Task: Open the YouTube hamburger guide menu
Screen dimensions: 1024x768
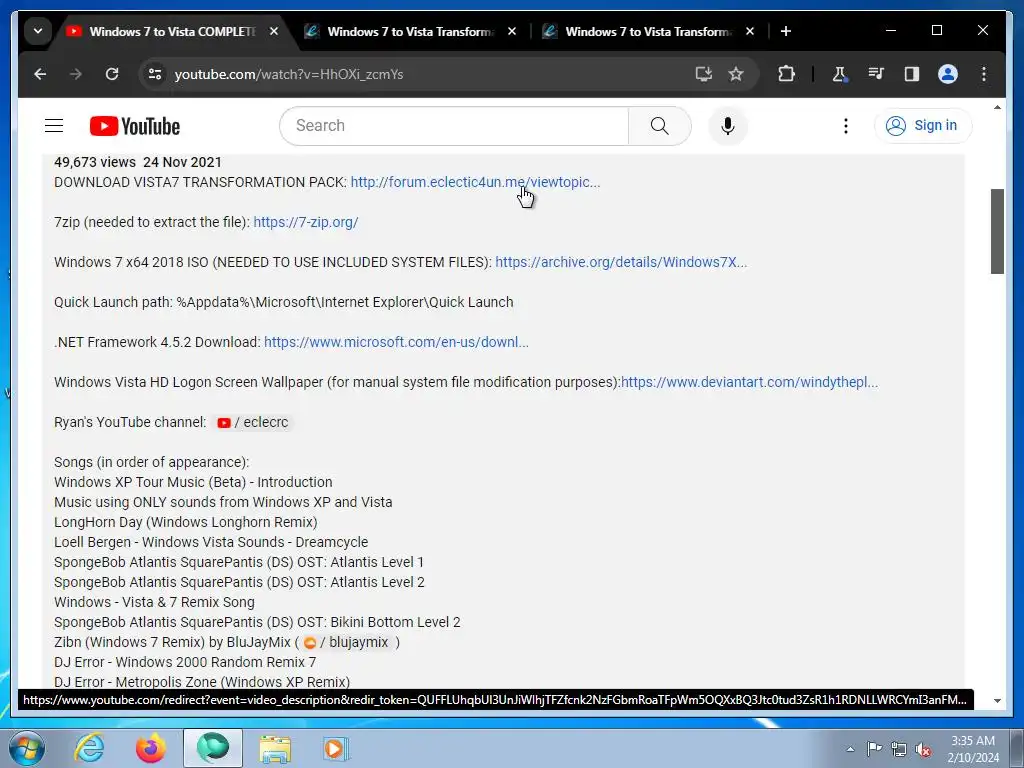Action: coord(54,125)
